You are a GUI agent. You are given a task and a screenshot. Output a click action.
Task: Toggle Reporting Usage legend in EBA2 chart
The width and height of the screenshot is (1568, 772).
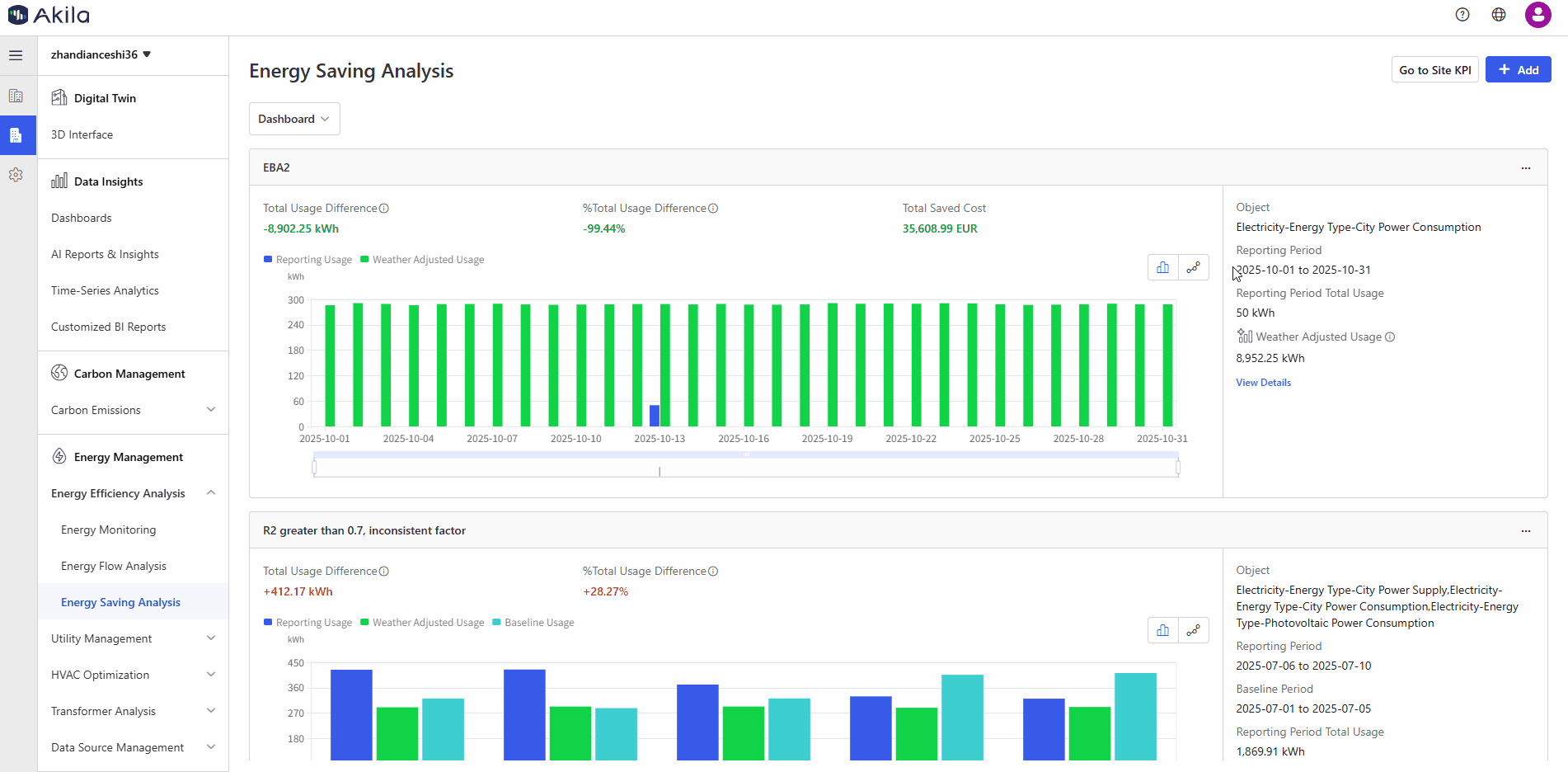coord(307,260)
